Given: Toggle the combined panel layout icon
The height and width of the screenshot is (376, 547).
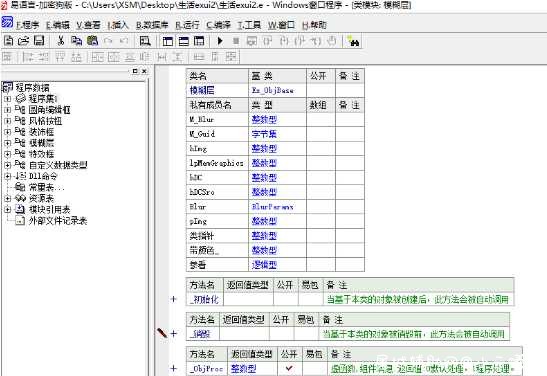Looking at the screenshot, I should click(x=199, y=41).
